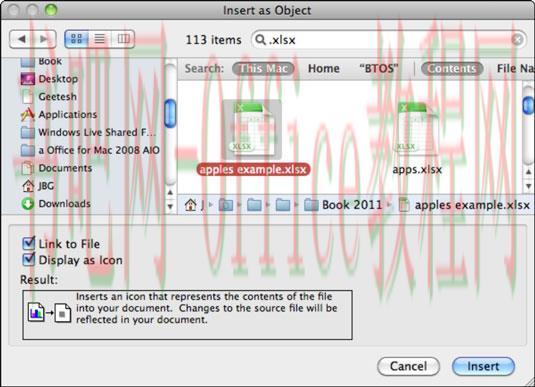Go forward with the right arrow button
Viewport: 535px width, 387px height.
(x=44, y=39)
